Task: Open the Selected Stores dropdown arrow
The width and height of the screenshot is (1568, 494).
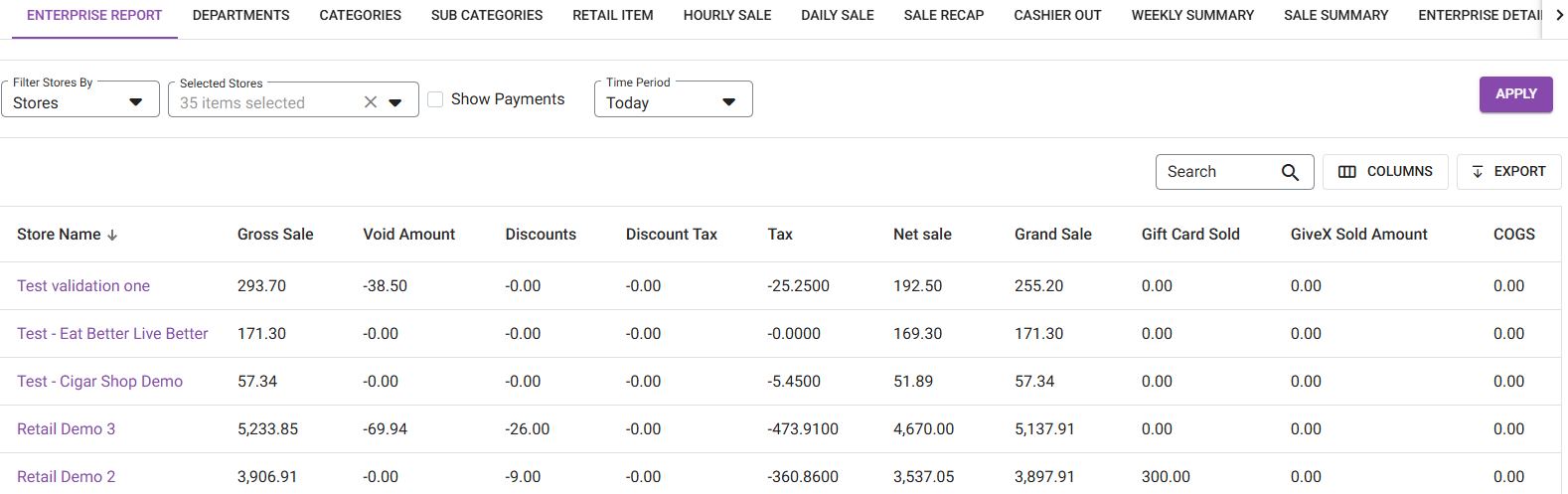Action: (x=395, y=102)
